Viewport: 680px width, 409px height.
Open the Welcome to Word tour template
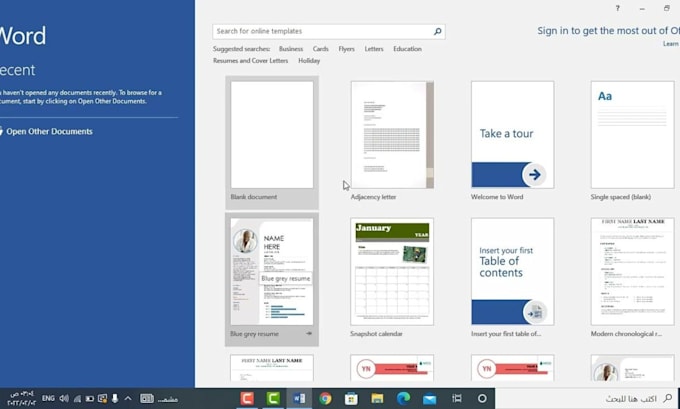coord(513,135)
